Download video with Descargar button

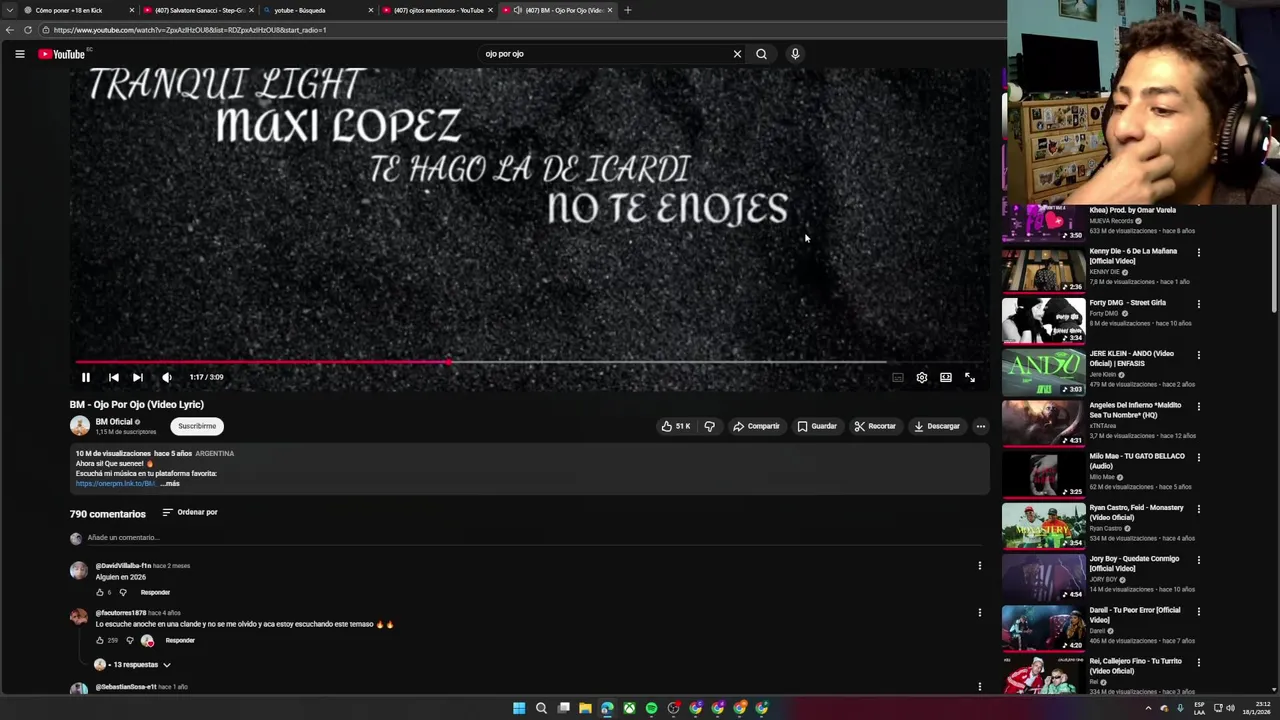(x=937, y=426)
